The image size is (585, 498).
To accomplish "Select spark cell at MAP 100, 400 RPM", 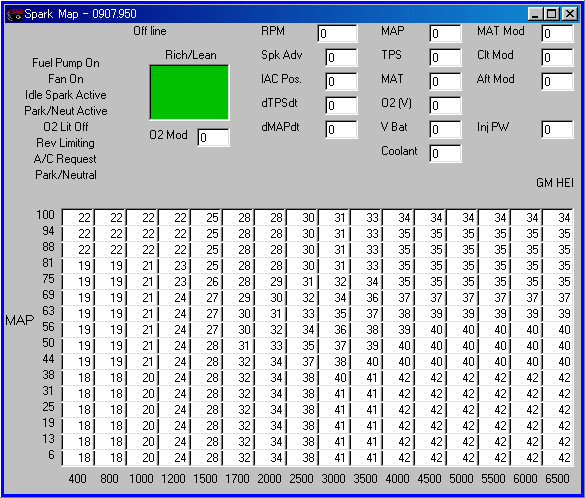I will click(x=78, y=217).
